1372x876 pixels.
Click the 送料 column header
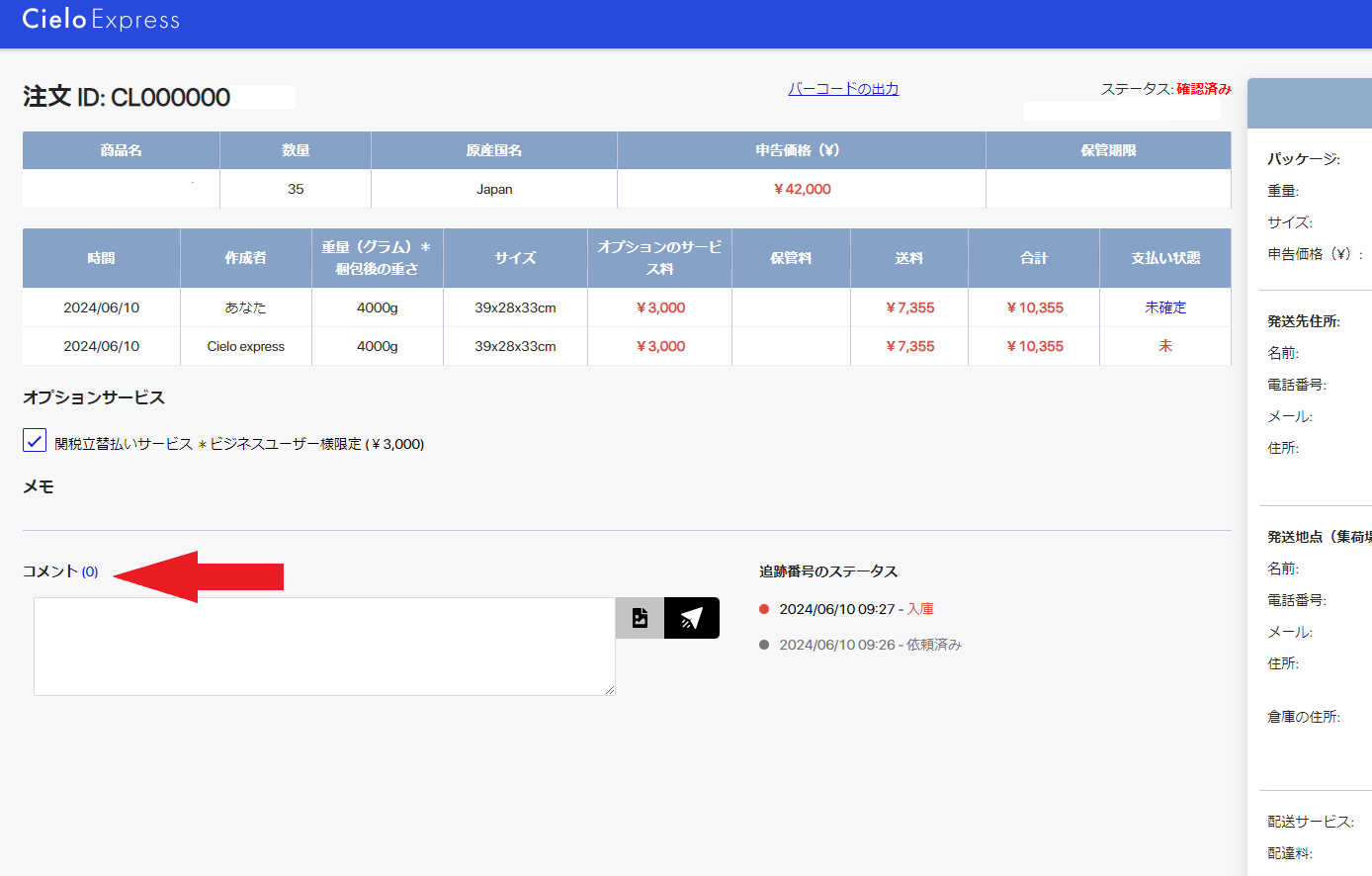(909, 258)
